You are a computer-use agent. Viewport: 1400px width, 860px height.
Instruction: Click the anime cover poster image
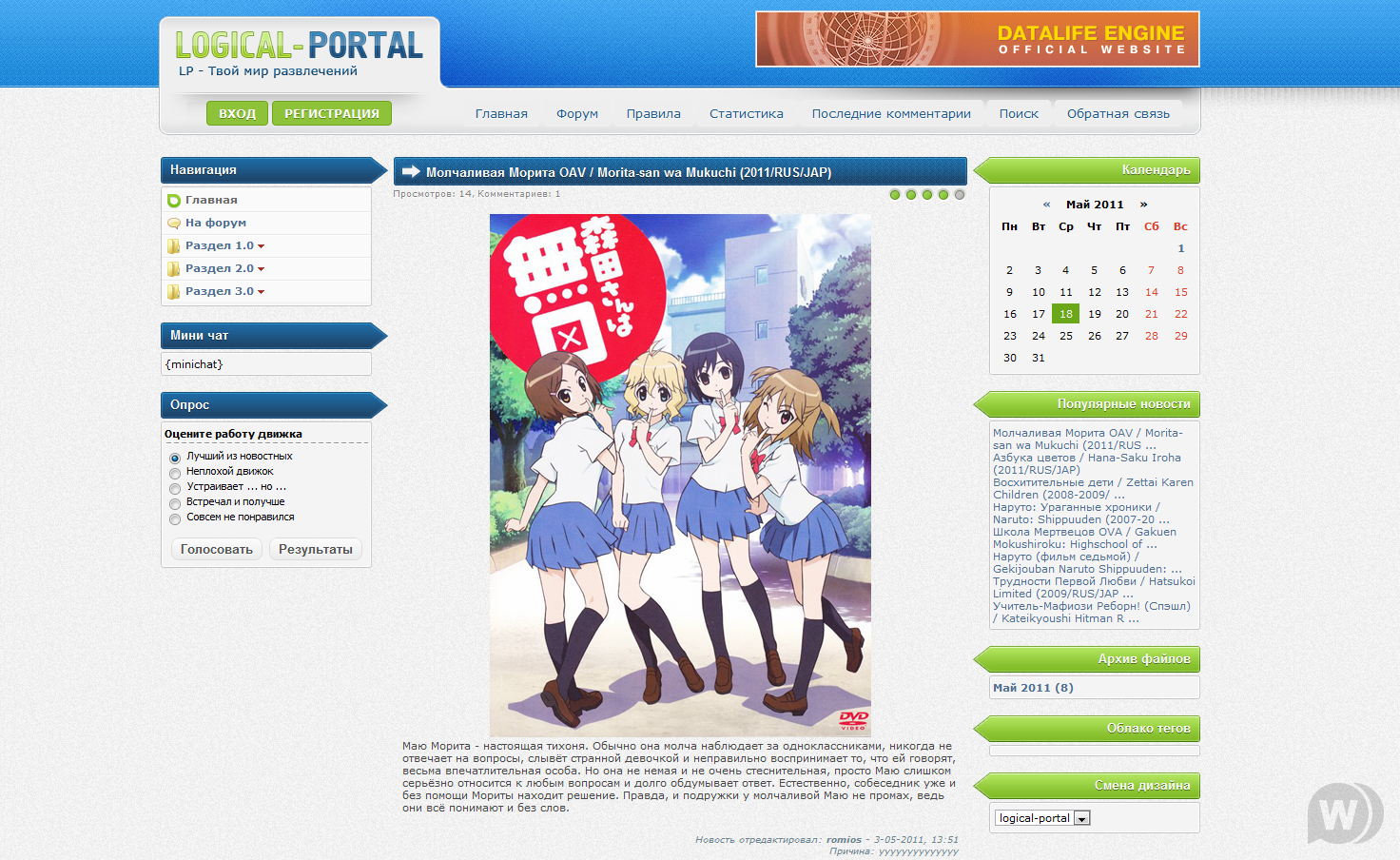click(x=680, y=476)
